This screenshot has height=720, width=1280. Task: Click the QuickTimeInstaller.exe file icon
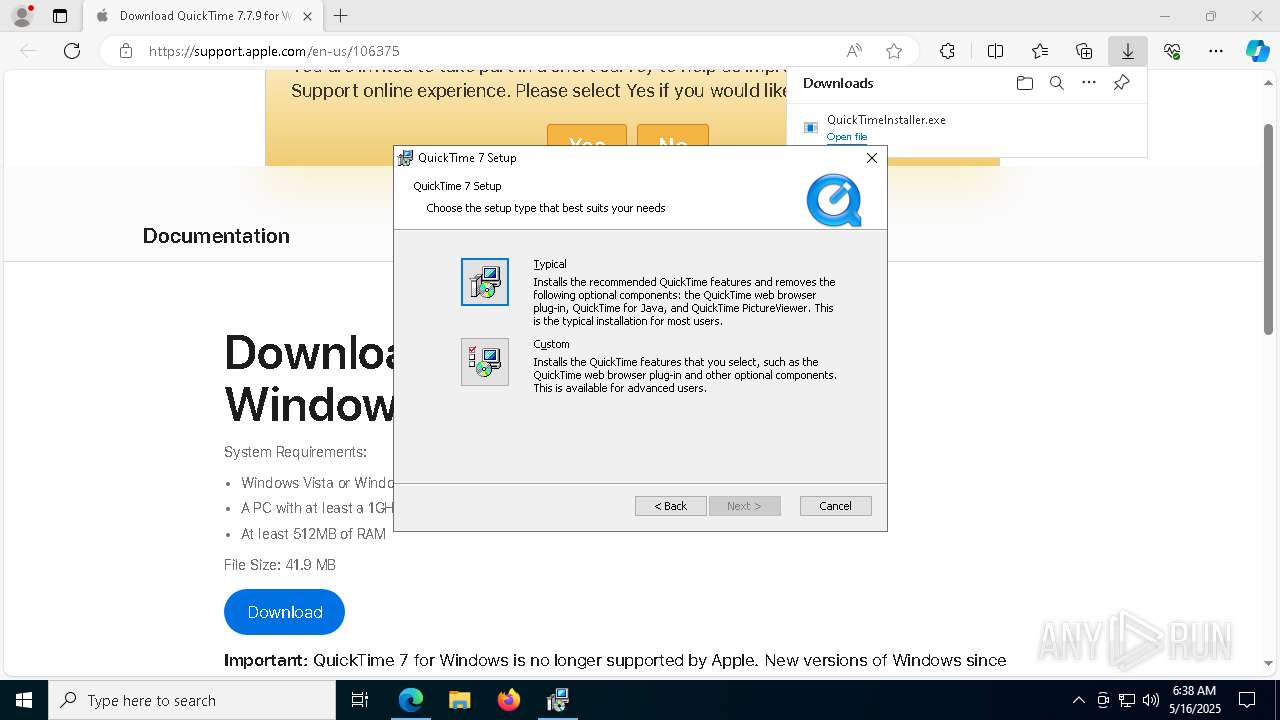click(811, 127)
